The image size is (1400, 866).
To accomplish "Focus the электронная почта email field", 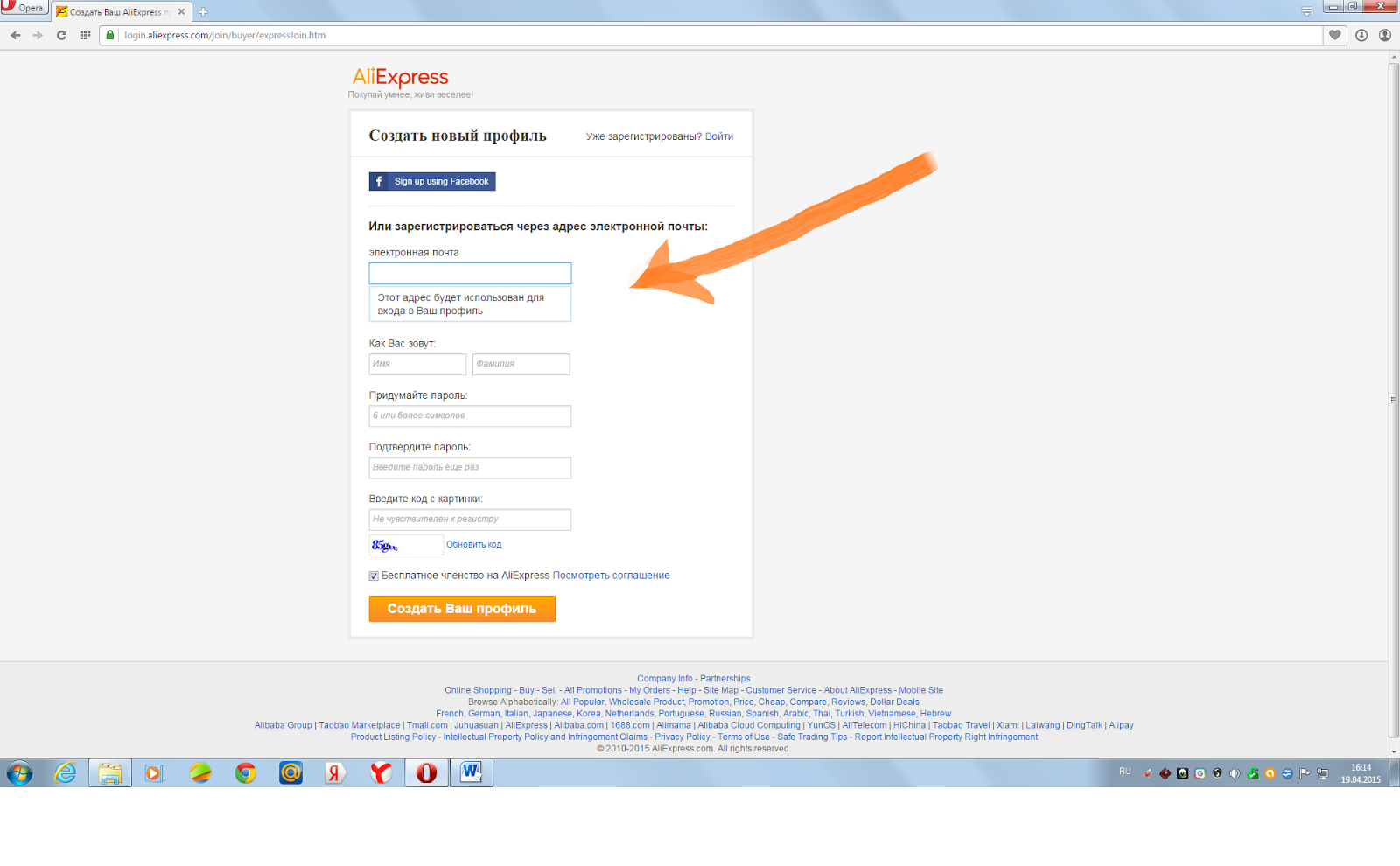I will [470, 273].
